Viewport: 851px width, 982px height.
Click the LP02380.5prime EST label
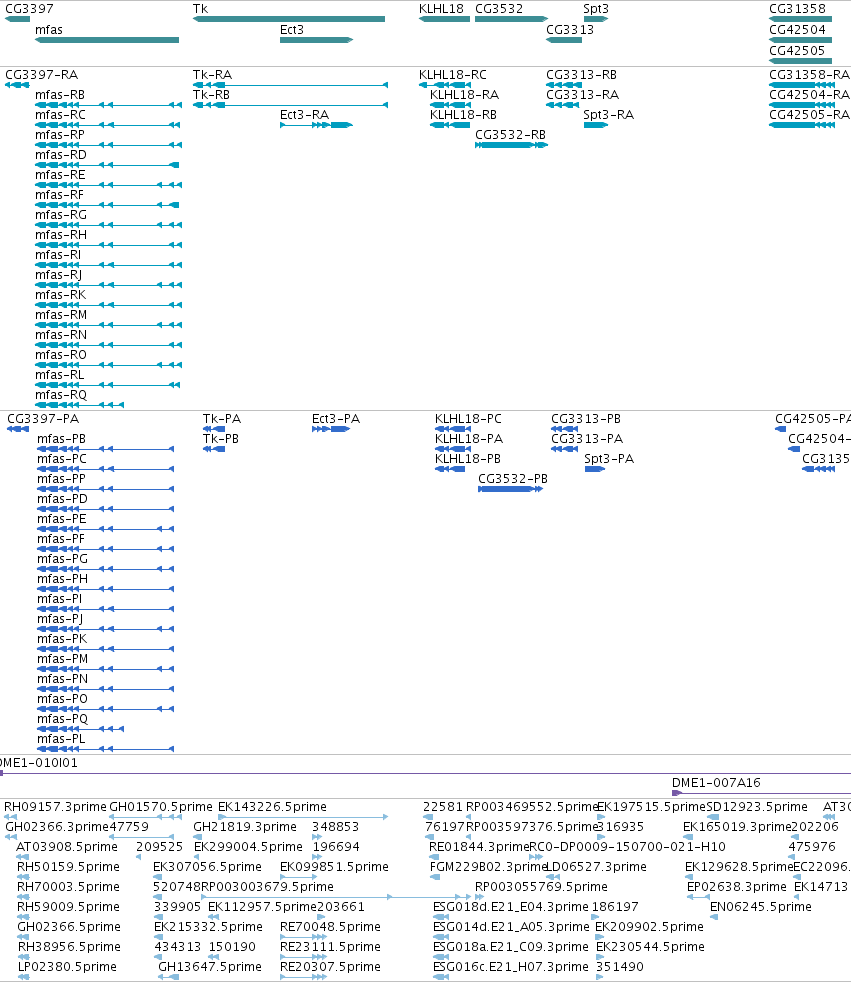67,966
